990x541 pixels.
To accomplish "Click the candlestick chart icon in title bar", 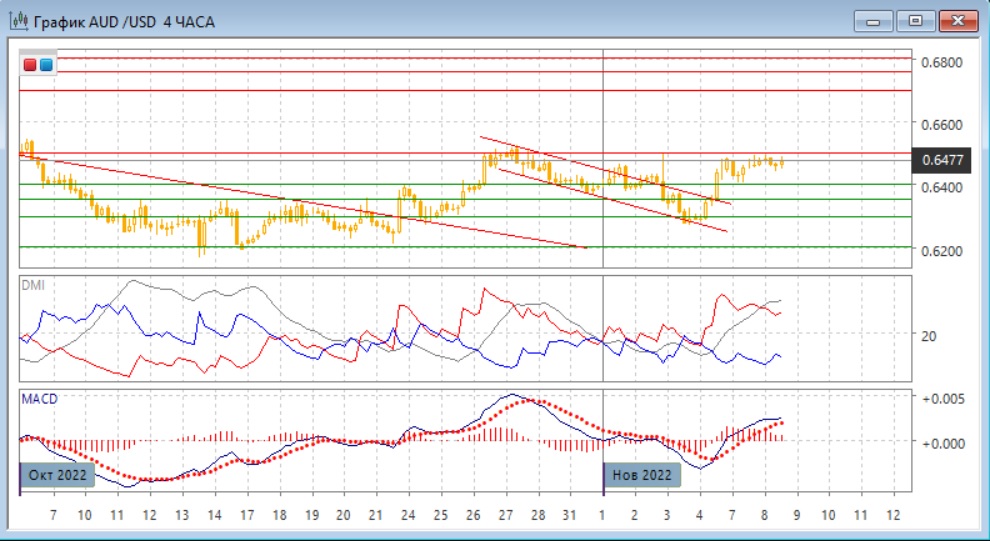I will point(18,21).
